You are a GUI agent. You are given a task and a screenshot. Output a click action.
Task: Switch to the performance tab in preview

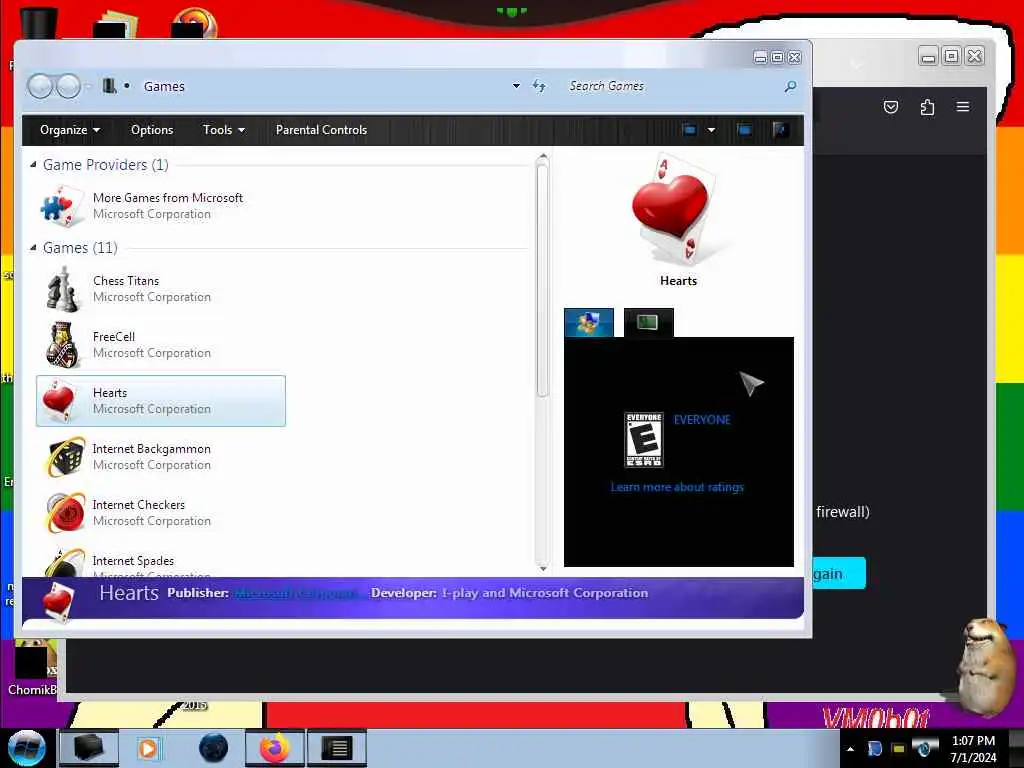pos(648,323)
